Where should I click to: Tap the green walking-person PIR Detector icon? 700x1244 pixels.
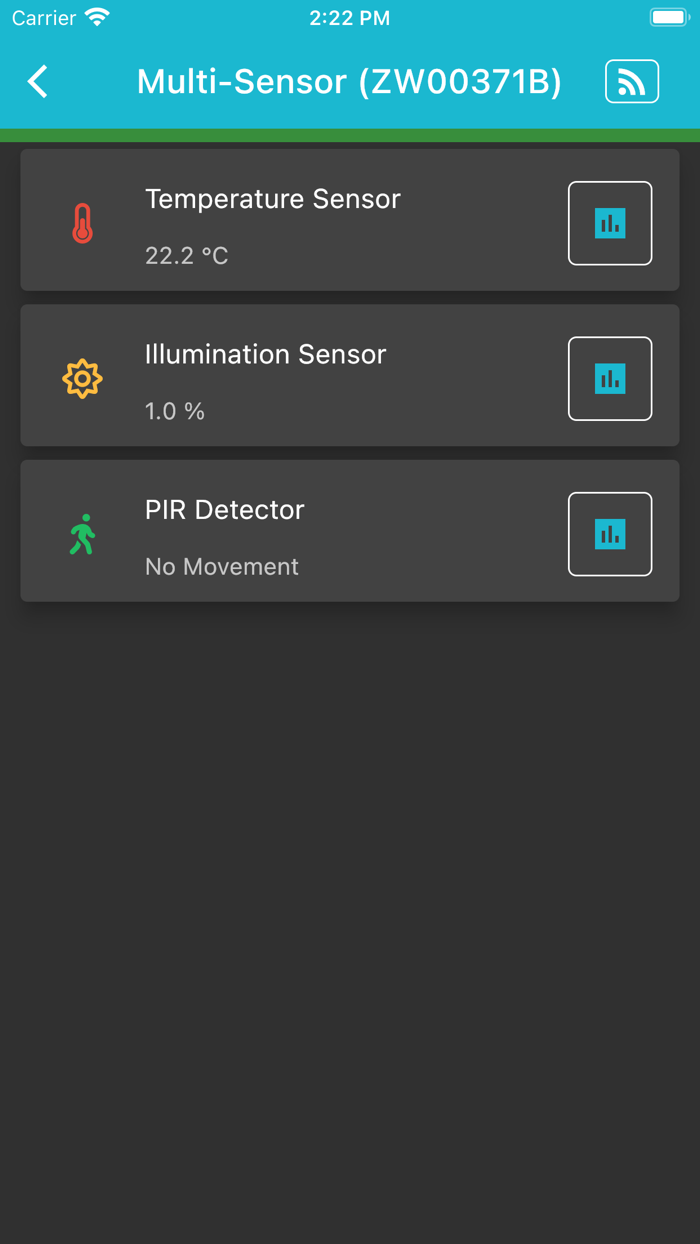[x=82, y=533]
